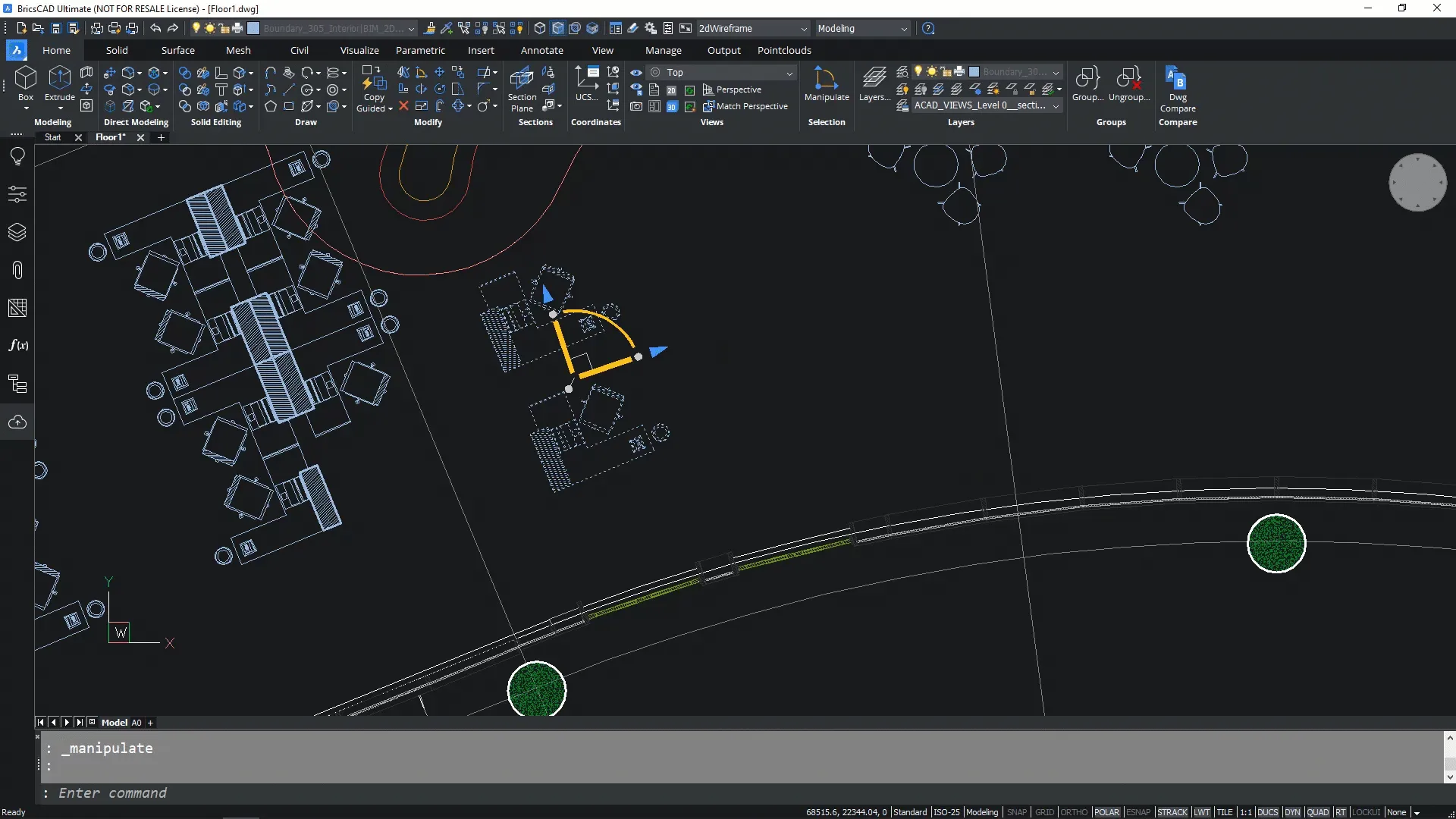The height and width of the screenshot is (819, 1456).
Task: Switch to the Annotate ribbon tab
Action: pos(541,50)
